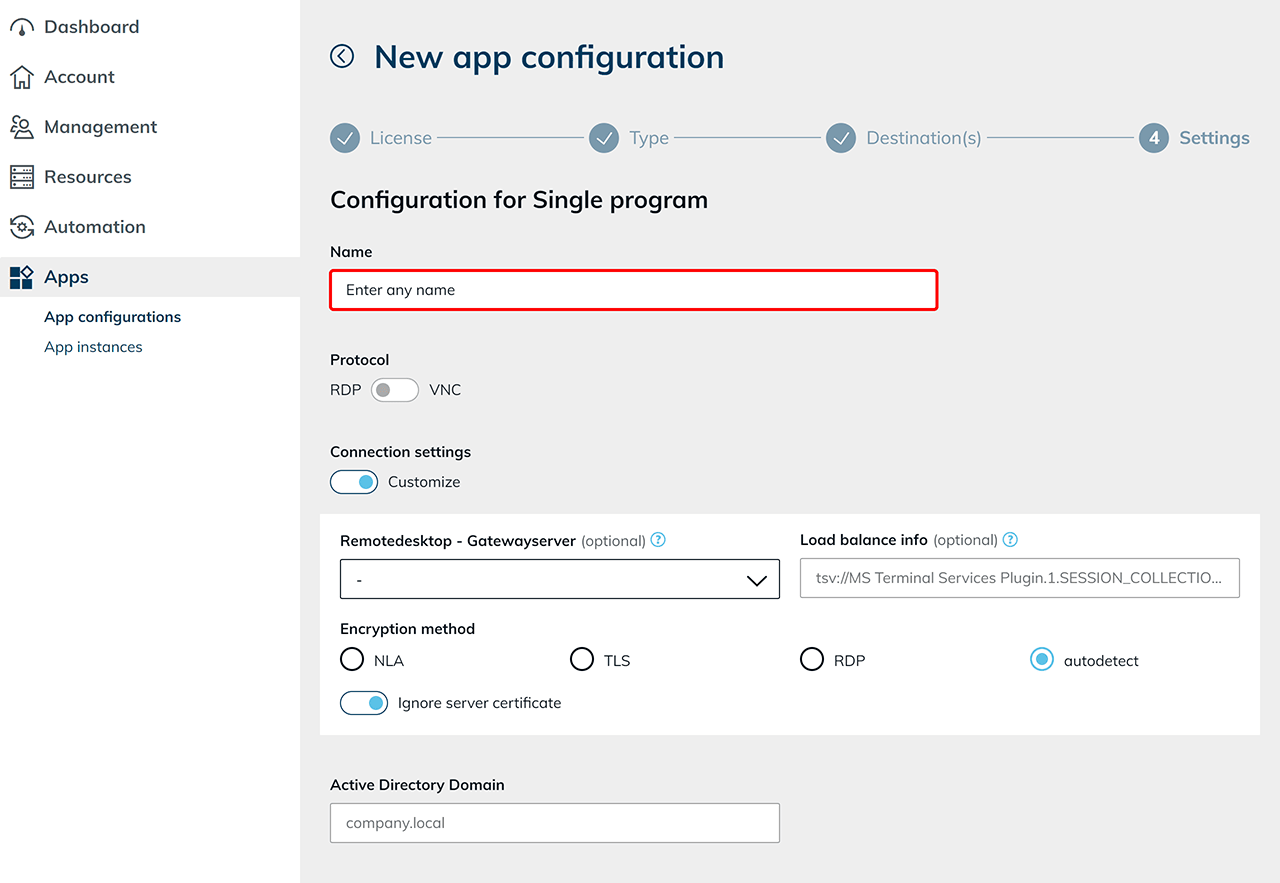The image size is (1280, 883).
Task: Return to the License step
Action: click(345, 138)
